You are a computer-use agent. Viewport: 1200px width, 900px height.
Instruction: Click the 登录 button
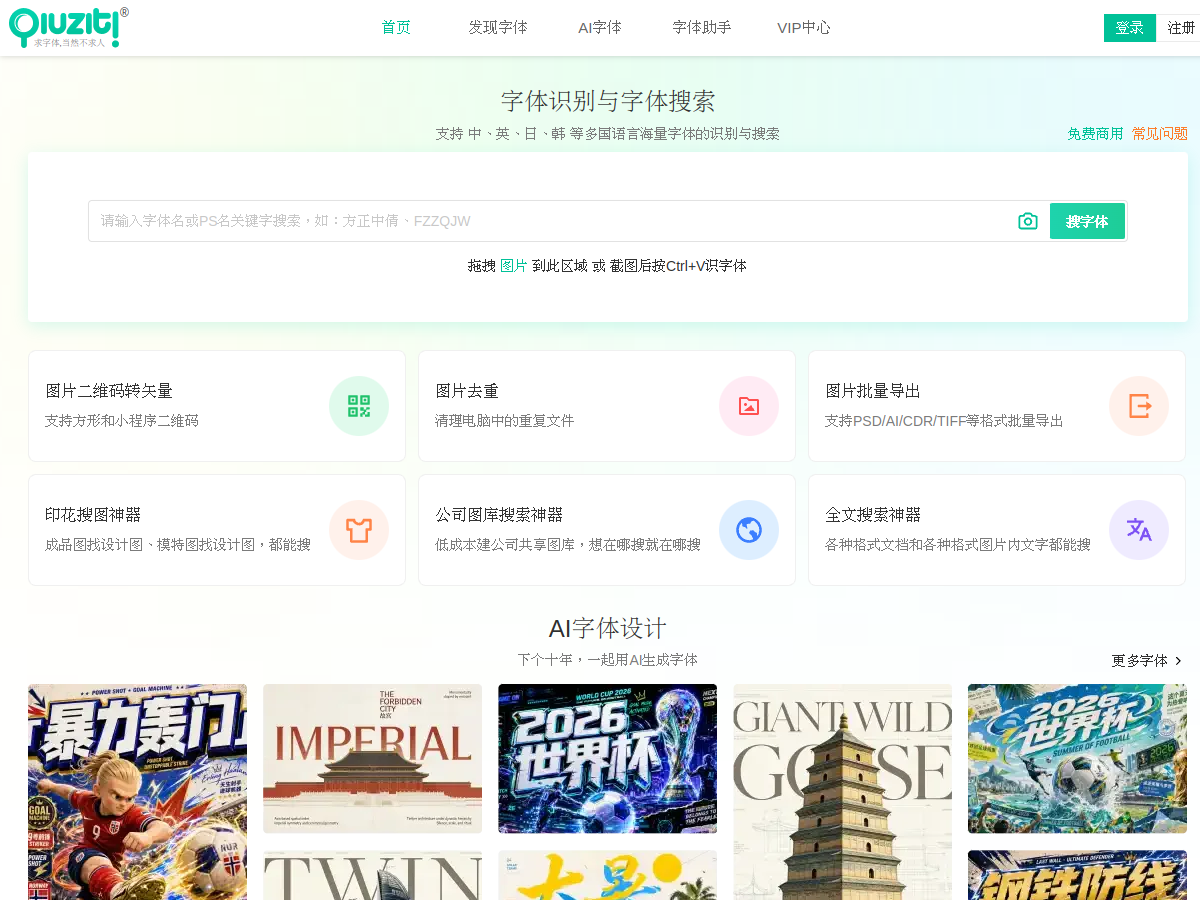[x=1130, y=28]
